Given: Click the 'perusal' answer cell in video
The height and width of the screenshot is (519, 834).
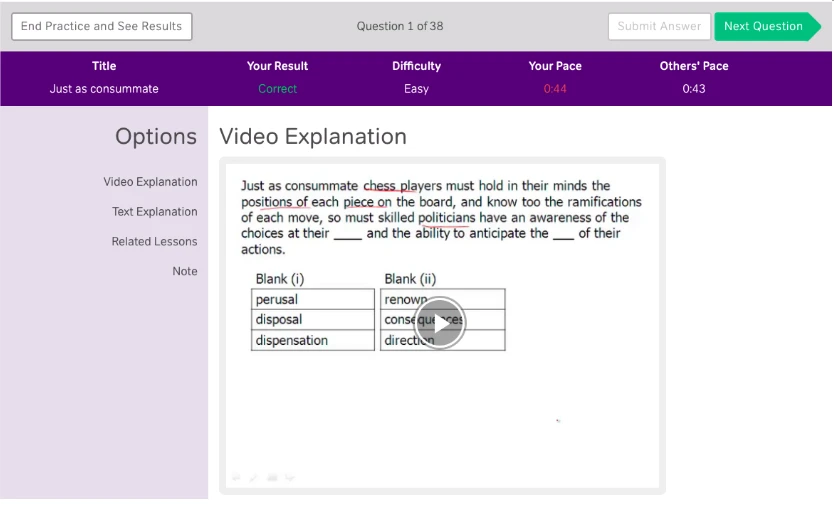Looking at the screenshot, I should tap(312, 299).
